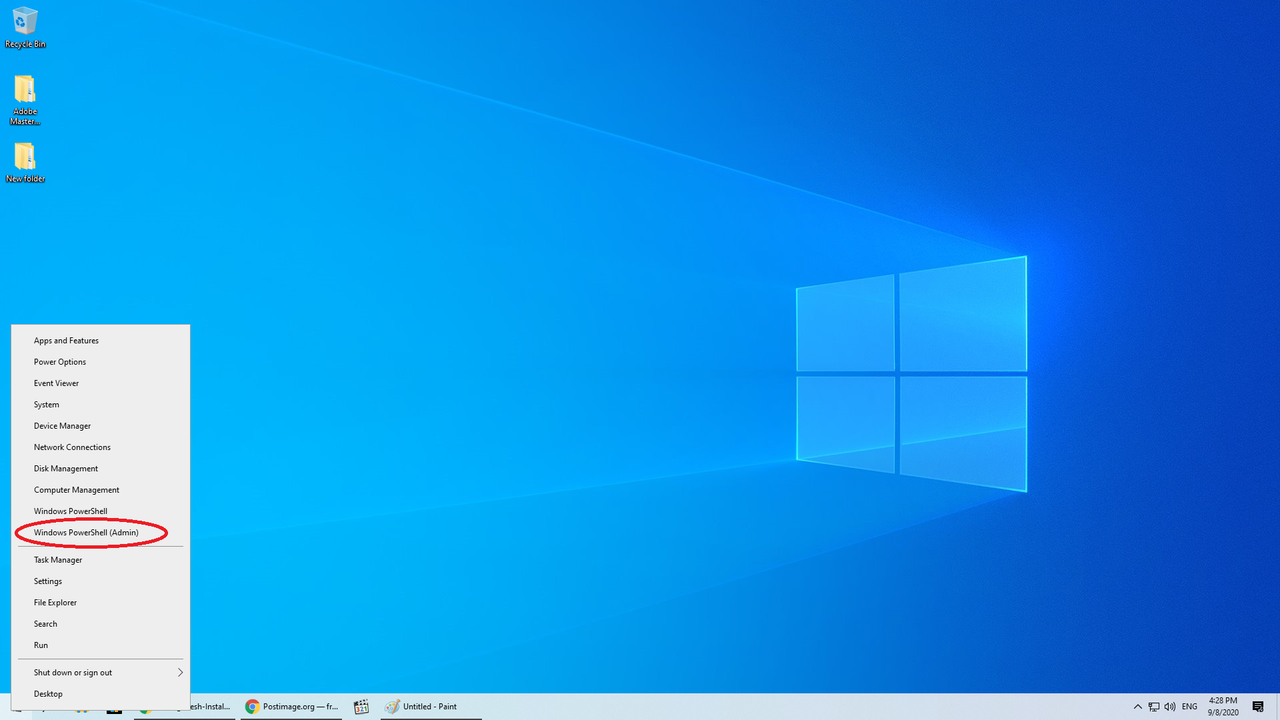
Task: Open the Media Player Classic taskbar icon
Action: point(362,706)
